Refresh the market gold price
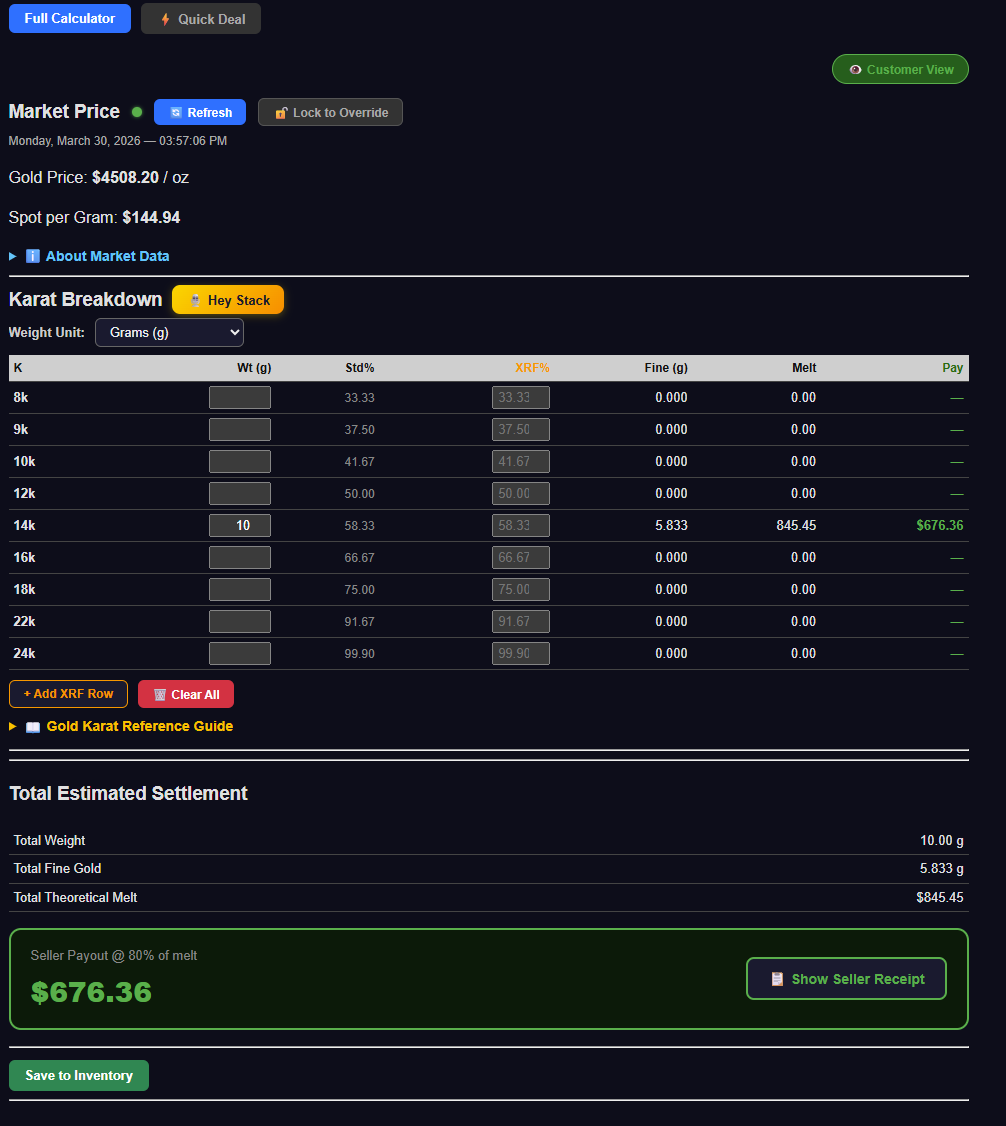 (x=200, y=113)
